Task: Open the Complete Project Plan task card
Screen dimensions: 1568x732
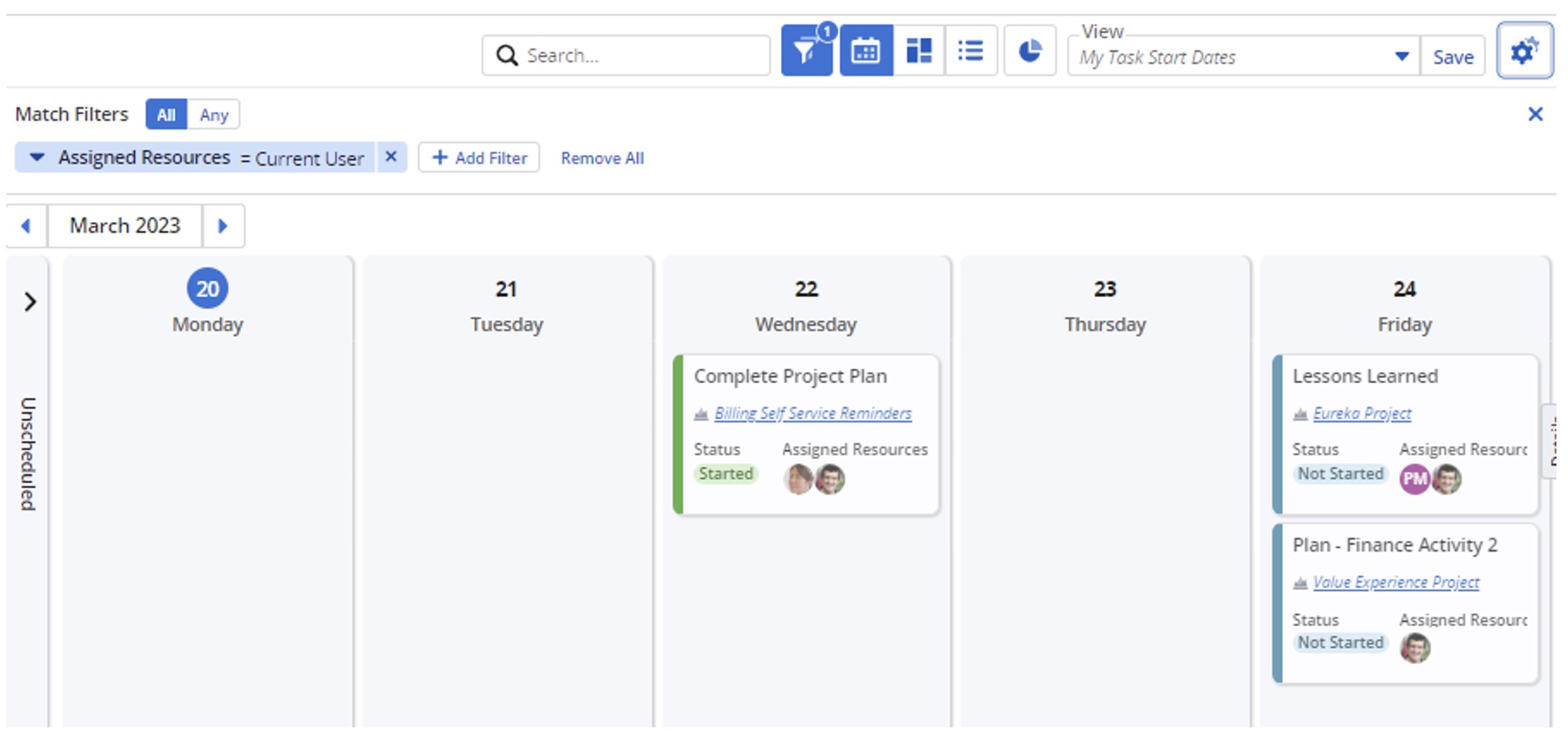Action: click(x=806, y=435)
